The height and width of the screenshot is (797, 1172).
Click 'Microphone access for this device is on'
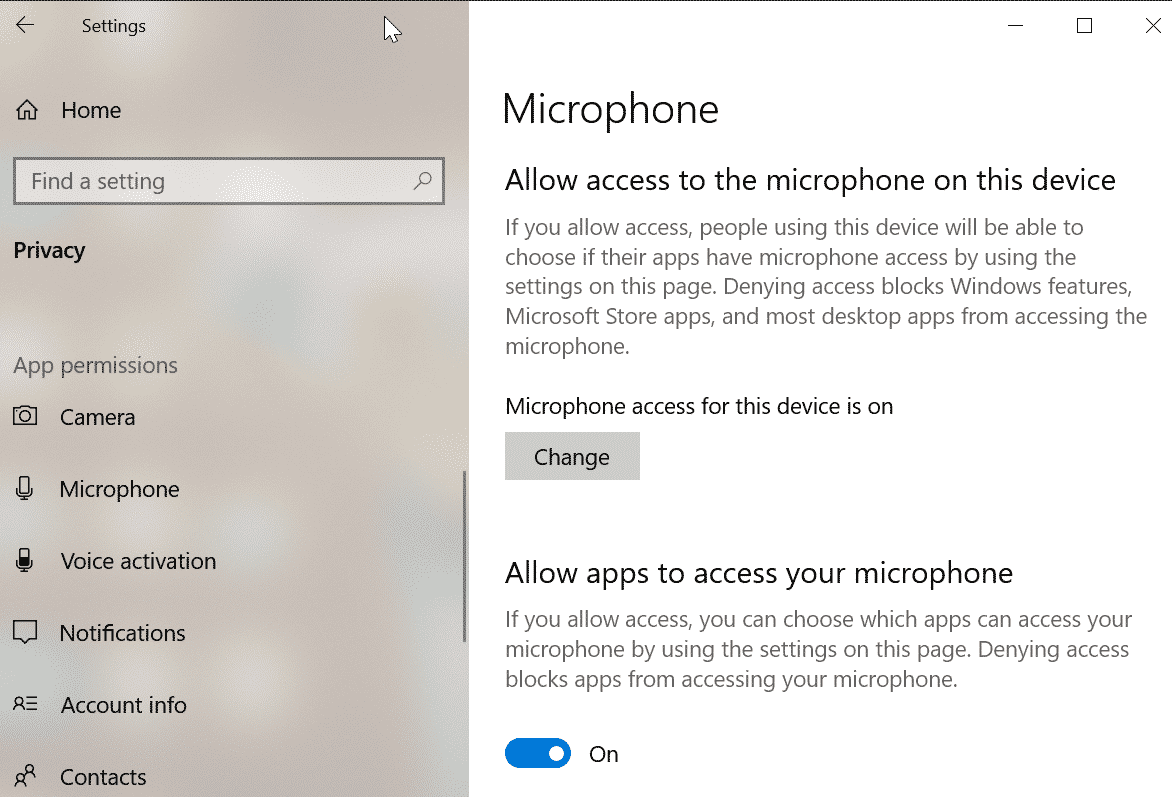click(x=699, y=406)
